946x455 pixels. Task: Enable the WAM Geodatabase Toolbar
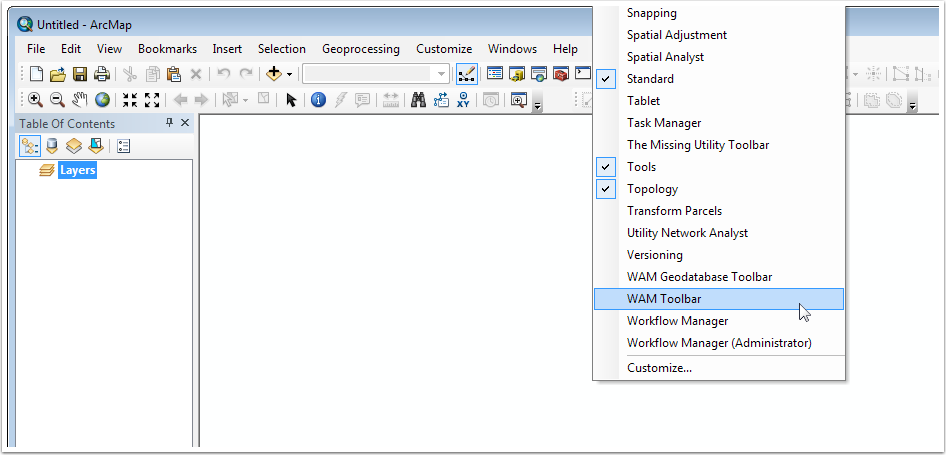pos(719,277)
